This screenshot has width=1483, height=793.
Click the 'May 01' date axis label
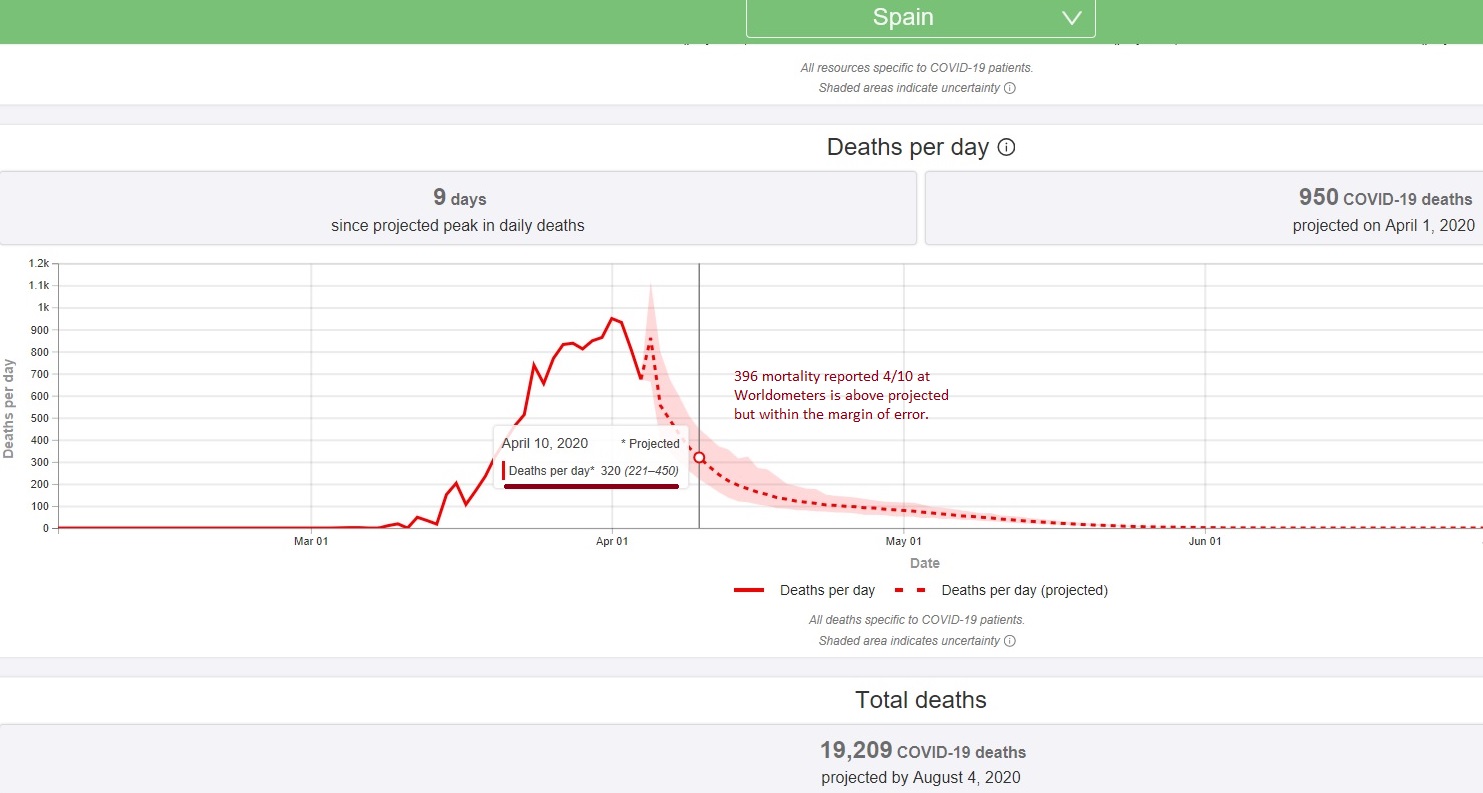tap(903, 542)
